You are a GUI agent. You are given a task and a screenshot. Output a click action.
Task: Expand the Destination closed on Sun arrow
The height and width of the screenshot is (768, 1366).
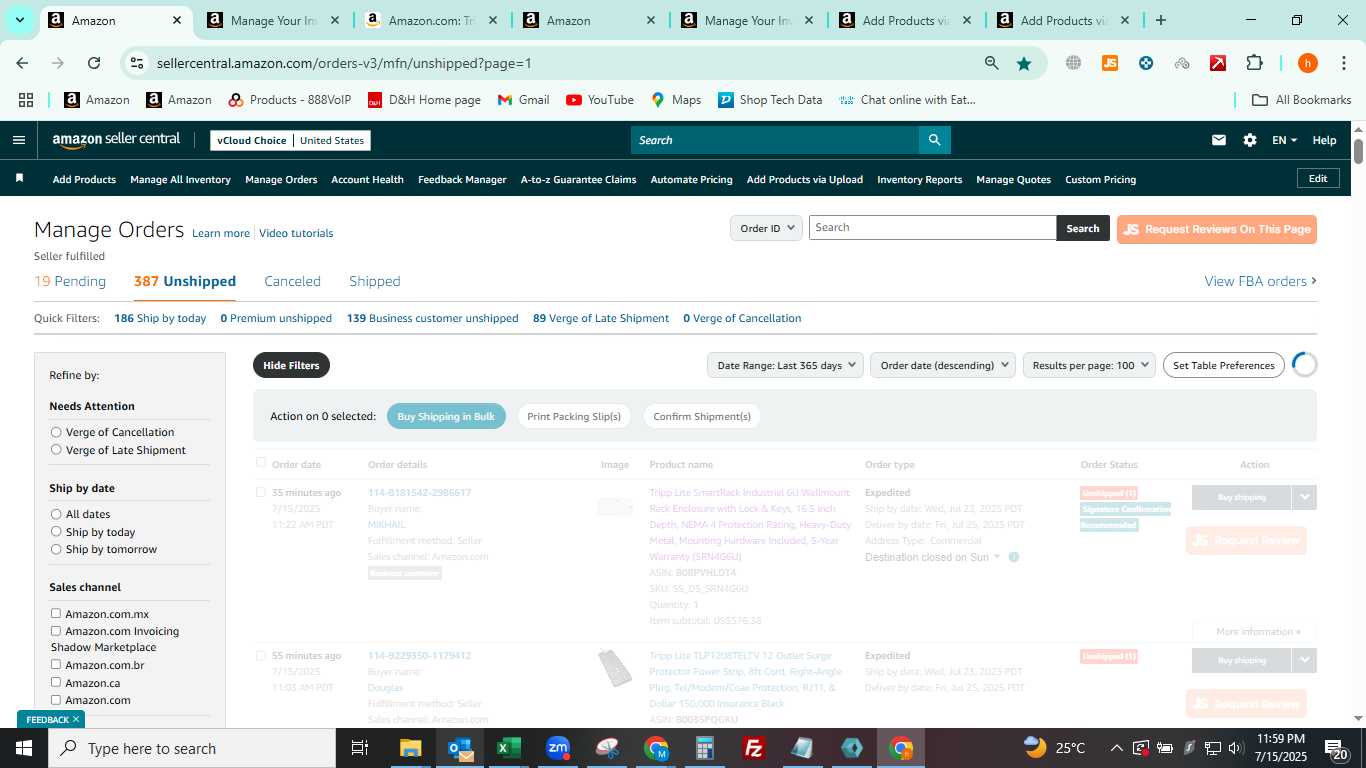(x=997, y=557)
